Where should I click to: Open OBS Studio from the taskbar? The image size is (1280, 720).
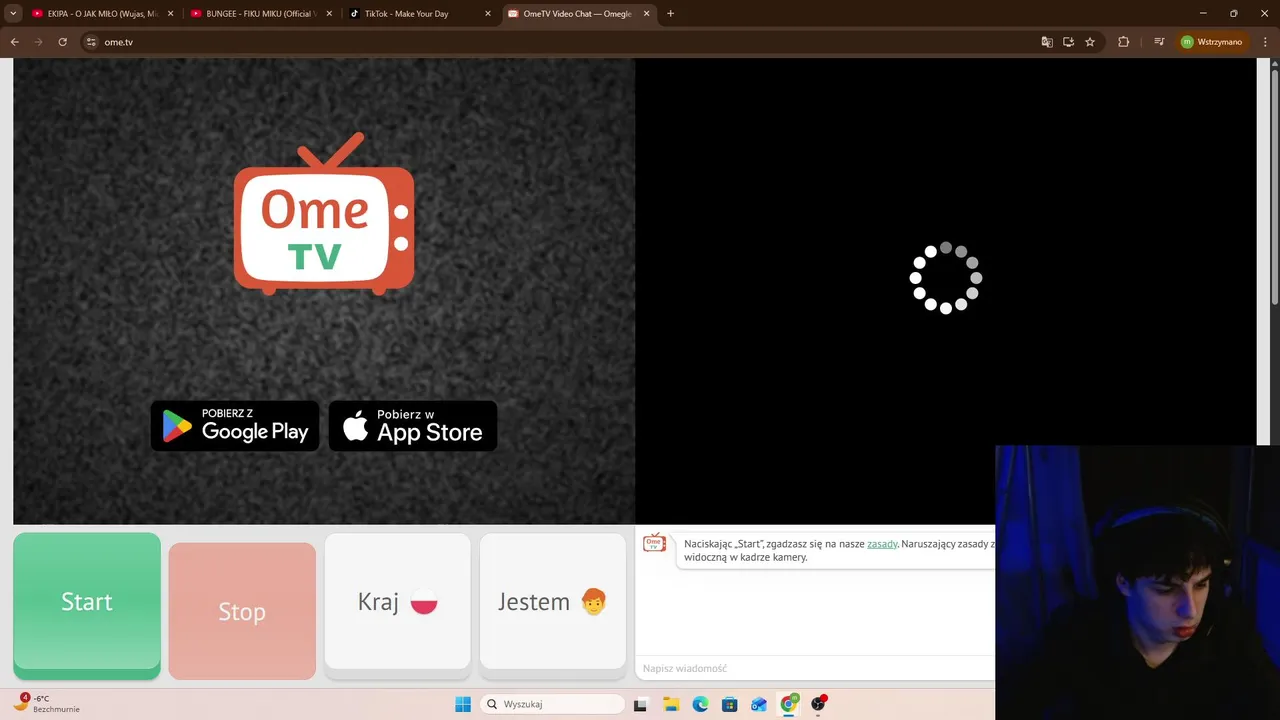tap(818, 704)
